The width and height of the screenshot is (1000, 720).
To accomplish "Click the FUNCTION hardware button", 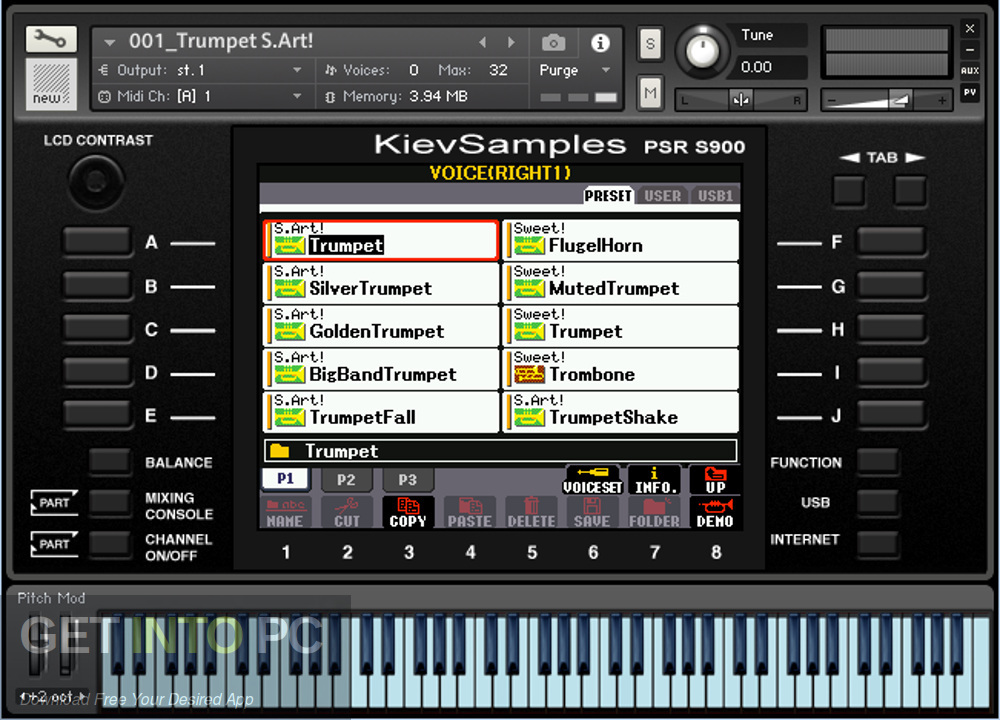I will click(x=878, y=461).
